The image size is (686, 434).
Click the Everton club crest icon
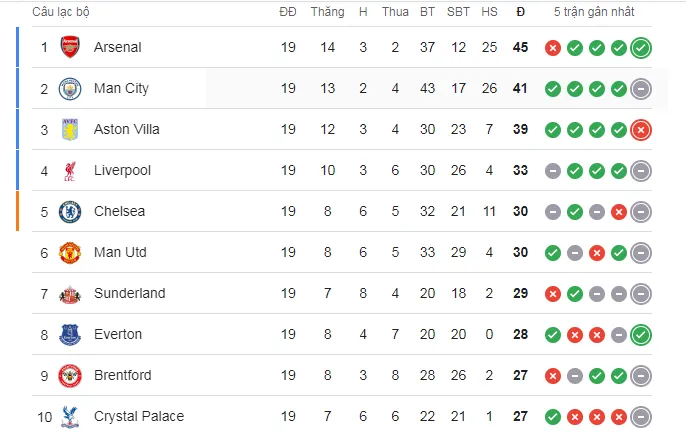(x=70, y=334)
